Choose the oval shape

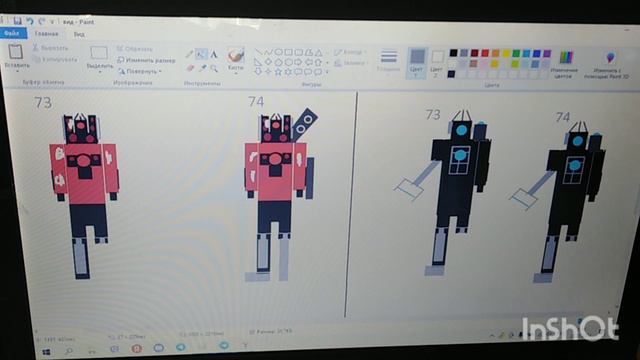click(278, 52)
